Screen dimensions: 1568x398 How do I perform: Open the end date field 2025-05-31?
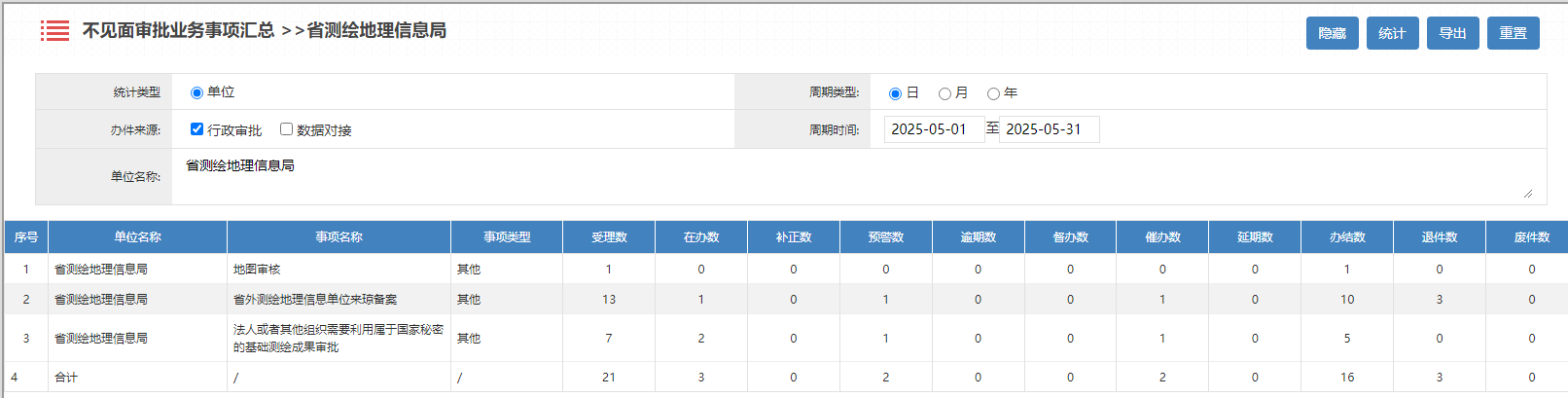pyautogui.click(x=1048, y=129)
